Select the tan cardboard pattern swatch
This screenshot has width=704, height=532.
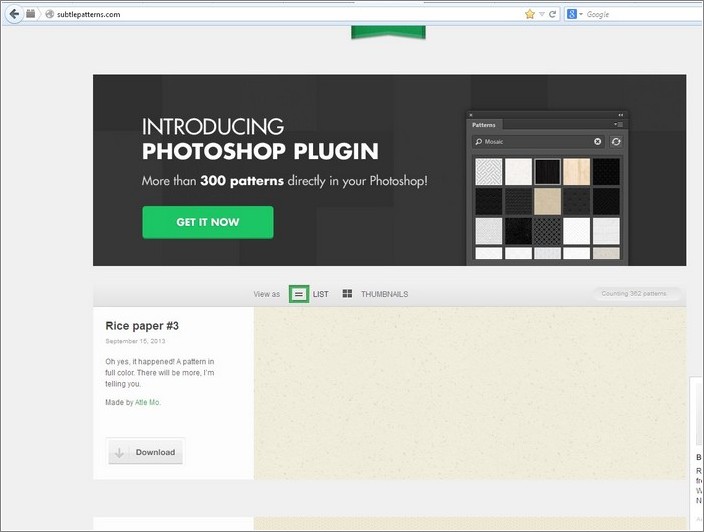[547, 201]
